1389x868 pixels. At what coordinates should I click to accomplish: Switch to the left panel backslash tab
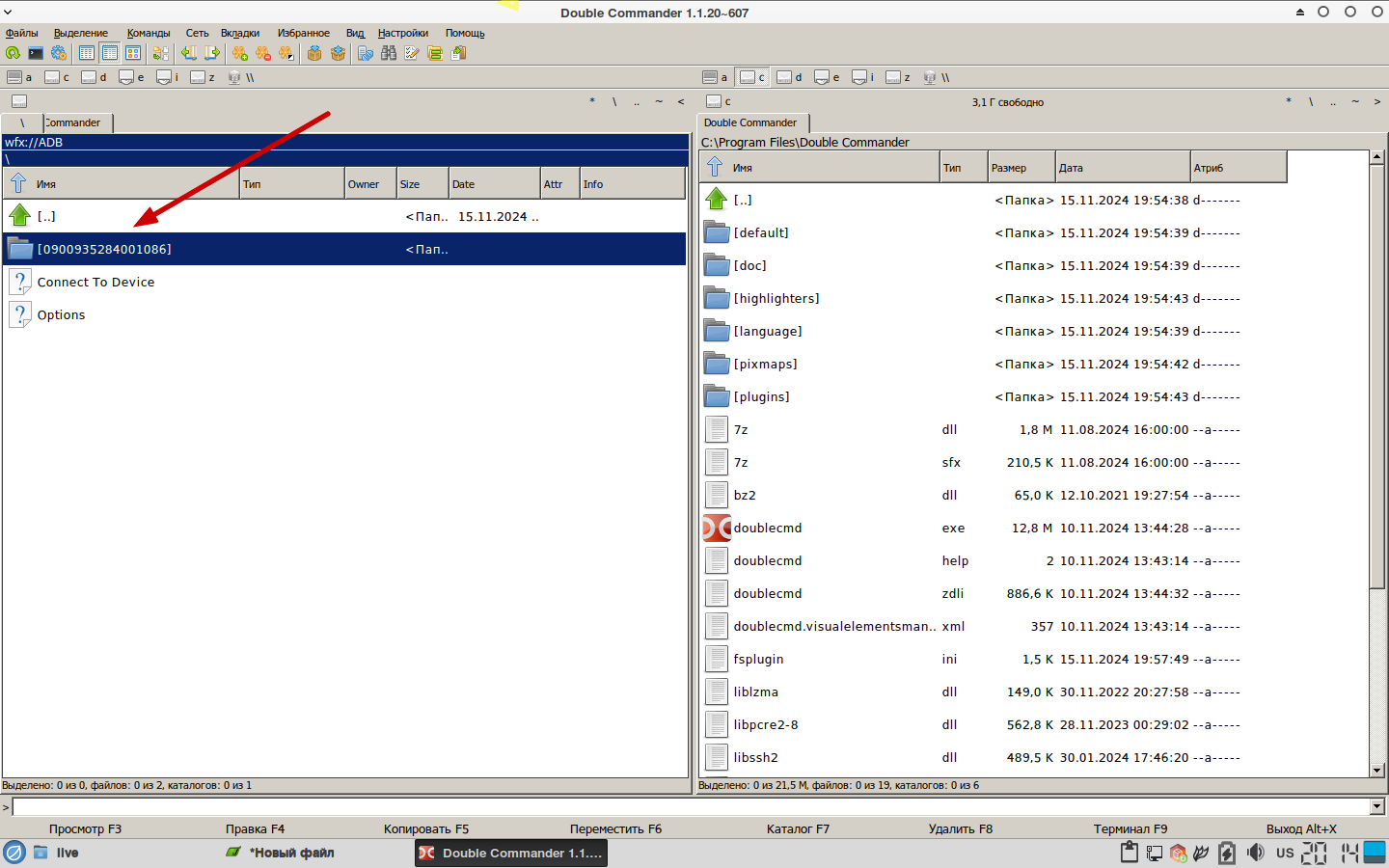(22, 122)
